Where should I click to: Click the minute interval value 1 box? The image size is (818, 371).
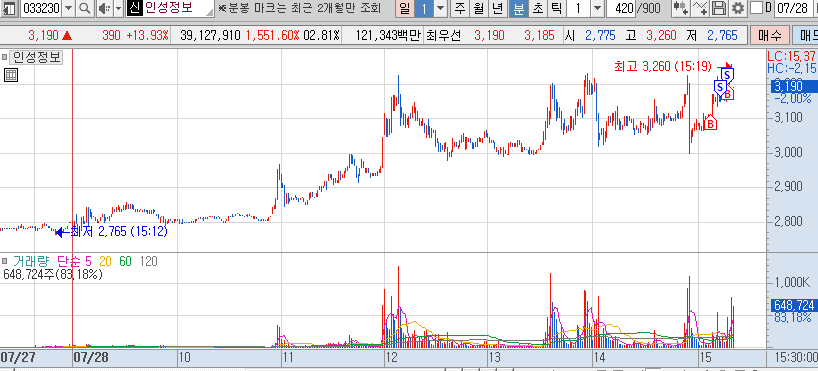(x=578, y=8)
